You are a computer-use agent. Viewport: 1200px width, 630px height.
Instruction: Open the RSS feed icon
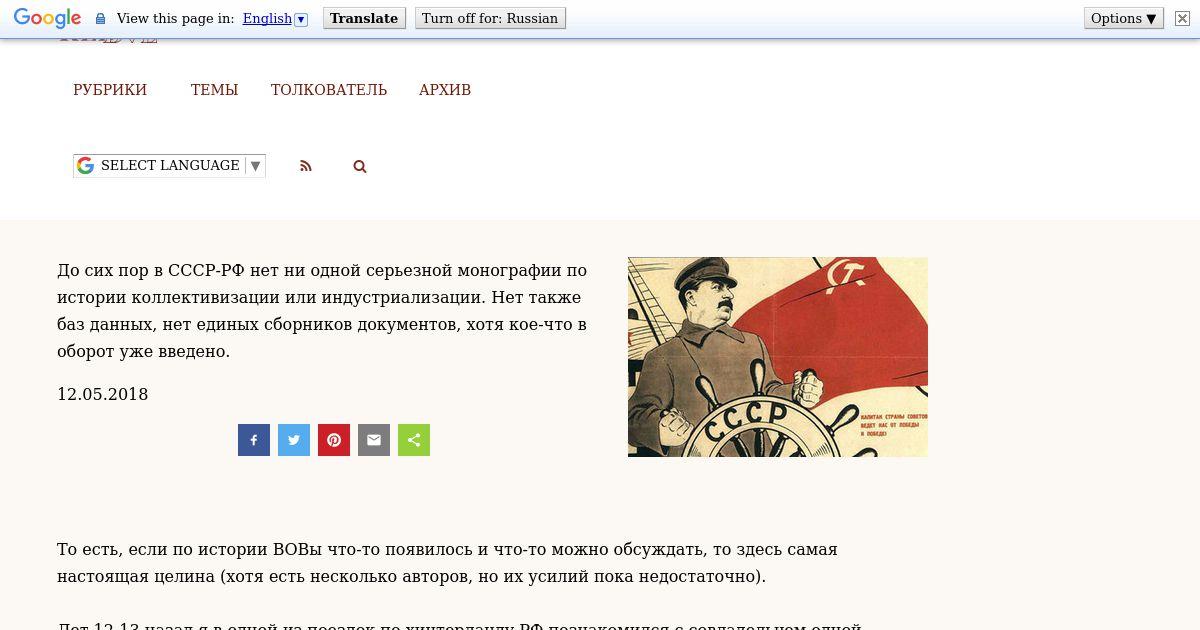pos(306,166)
